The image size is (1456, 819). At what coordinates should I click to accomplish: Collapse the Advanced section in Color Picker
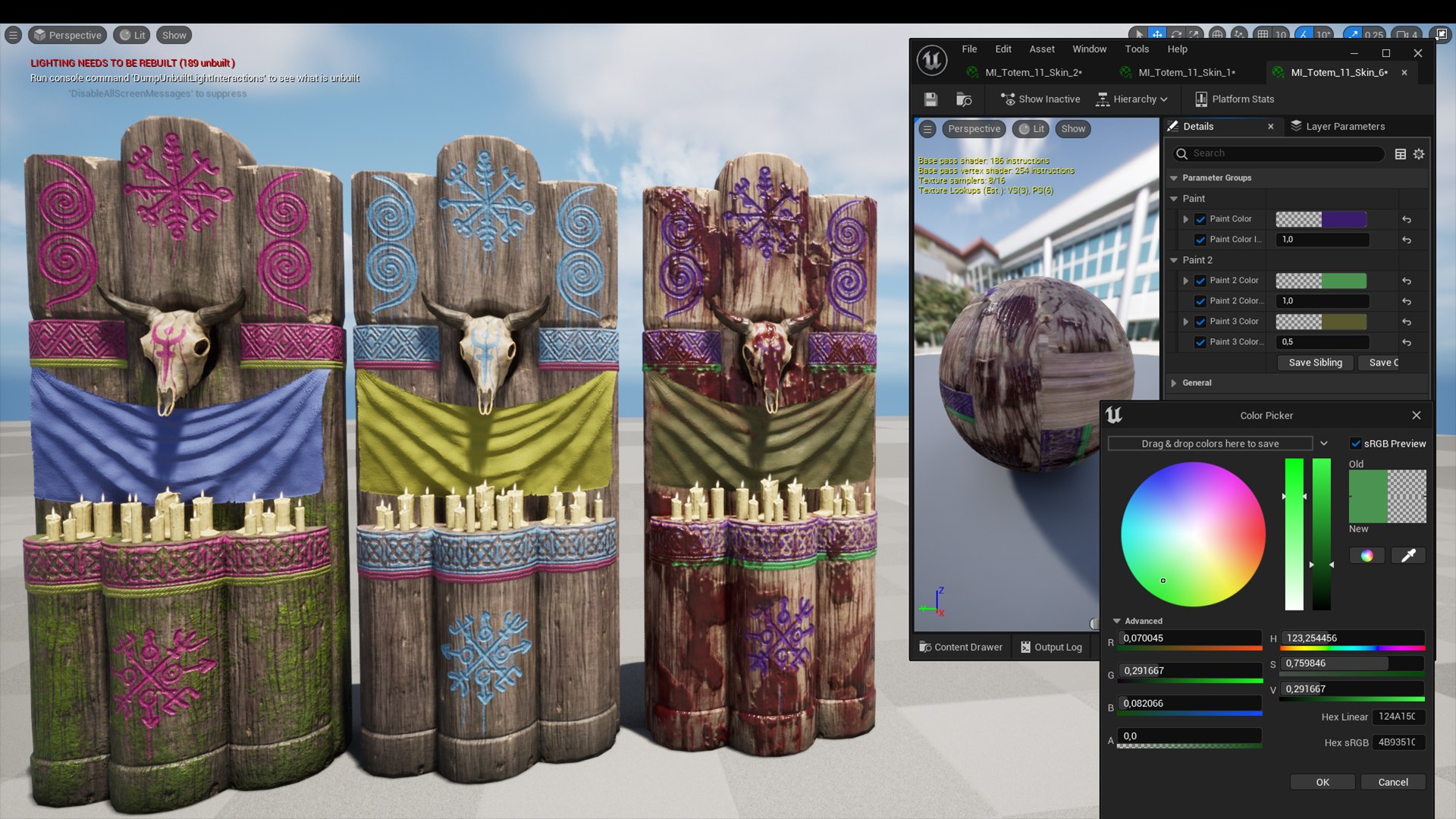point(1117,621)
